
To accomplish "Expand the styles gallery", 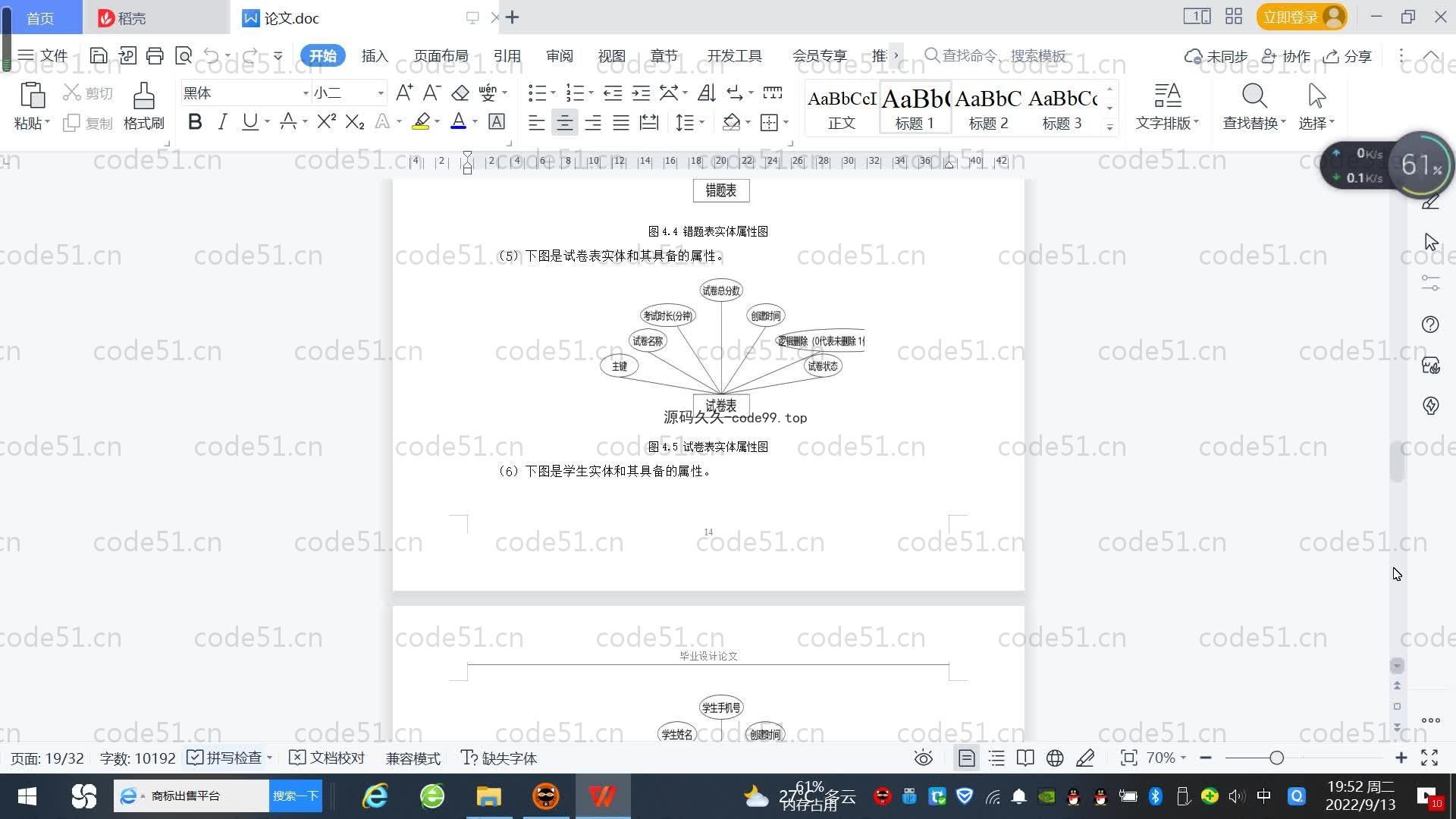I will [x=1109, y=127].
